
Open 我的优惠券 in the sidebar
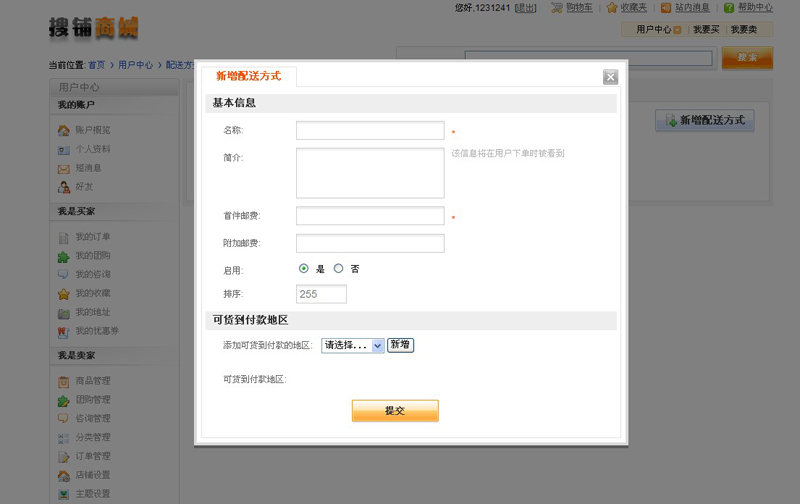97,331
